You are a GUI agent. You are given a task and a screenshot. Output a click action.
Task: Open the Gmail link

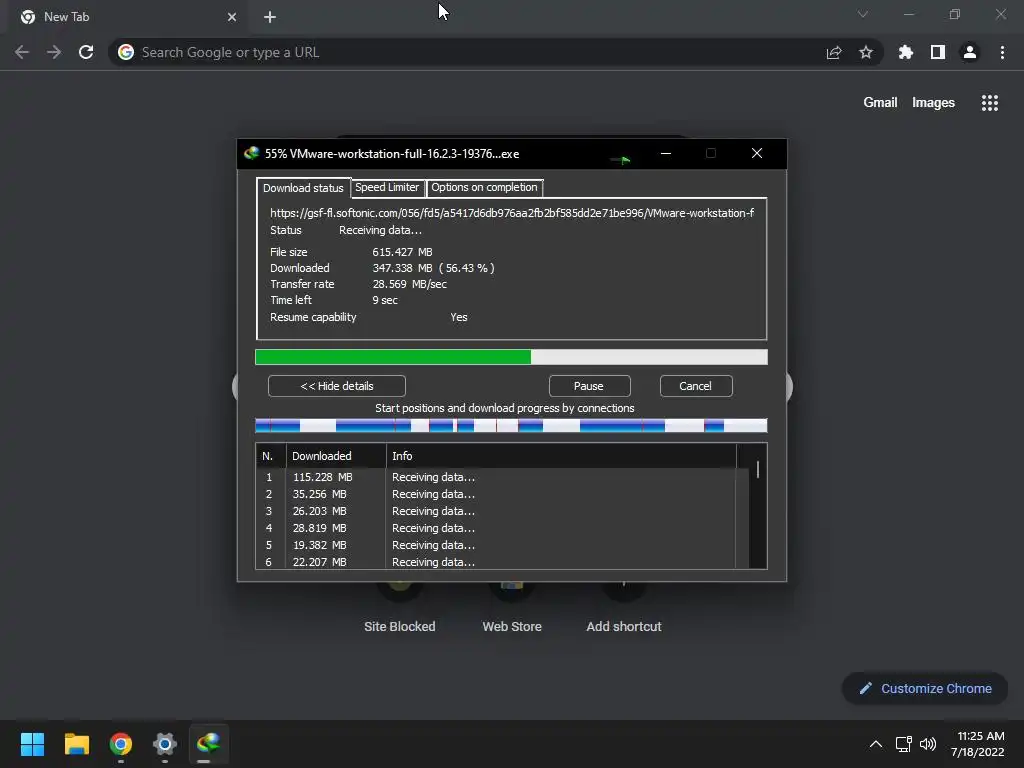(880, 103)
